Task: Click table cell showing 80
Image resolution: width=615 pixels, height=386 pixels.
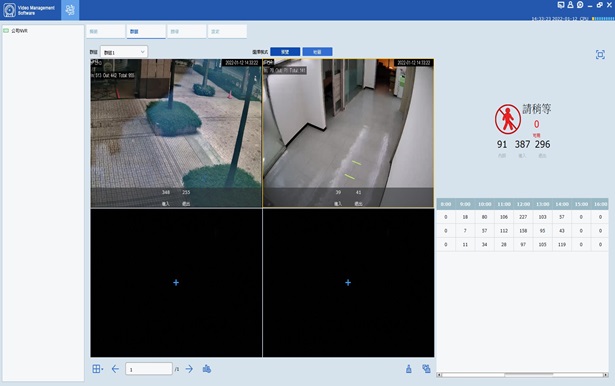Action: click(484, 217)
